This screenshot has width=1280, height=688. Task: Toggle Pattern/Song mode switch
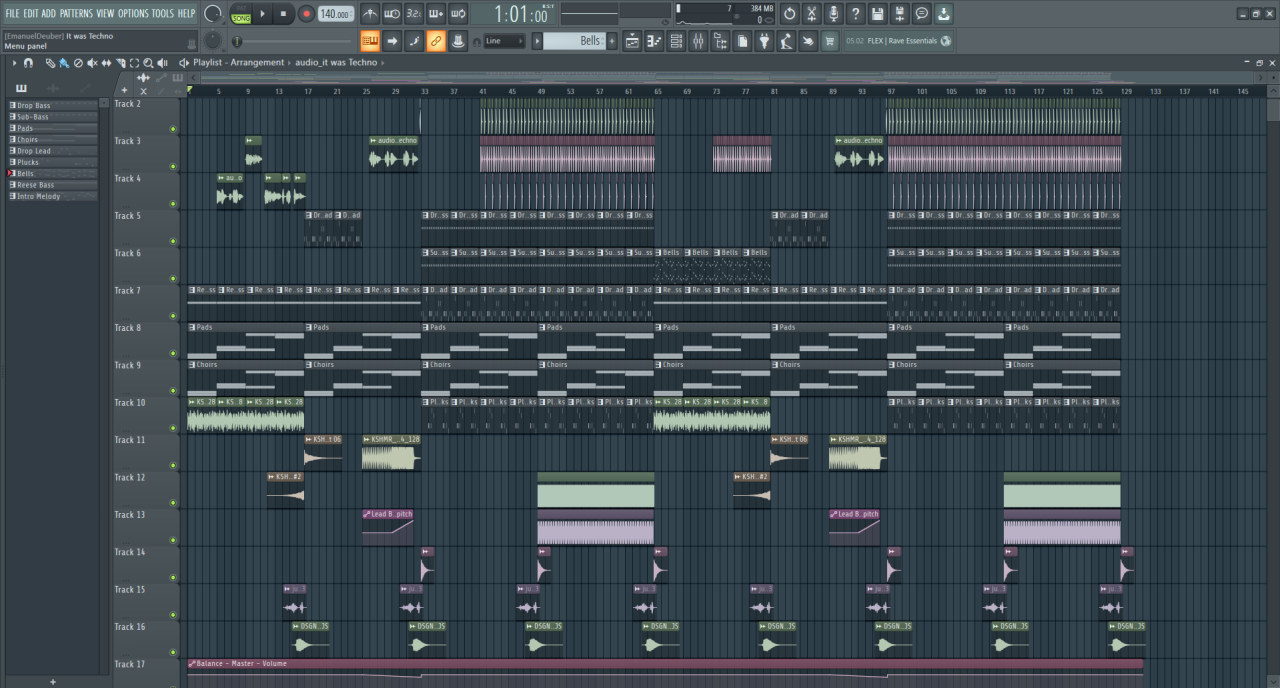pos(241,14)
